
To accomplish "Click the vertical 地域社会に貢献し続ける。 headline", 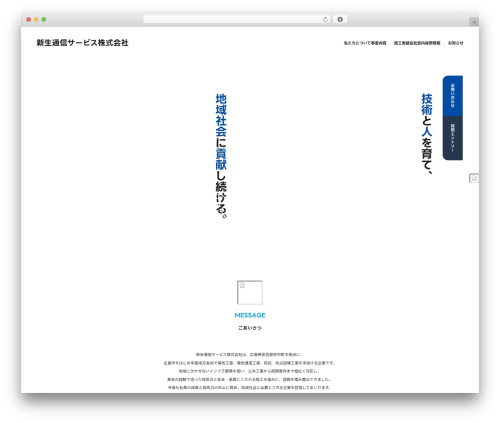I will click(221, 156).
